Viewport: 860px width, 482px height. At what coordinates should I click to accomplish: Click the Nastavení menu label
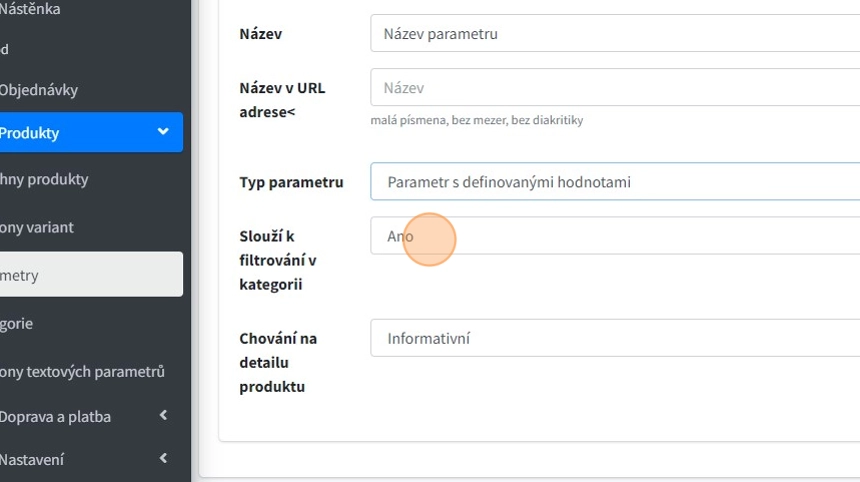(32, 460)
